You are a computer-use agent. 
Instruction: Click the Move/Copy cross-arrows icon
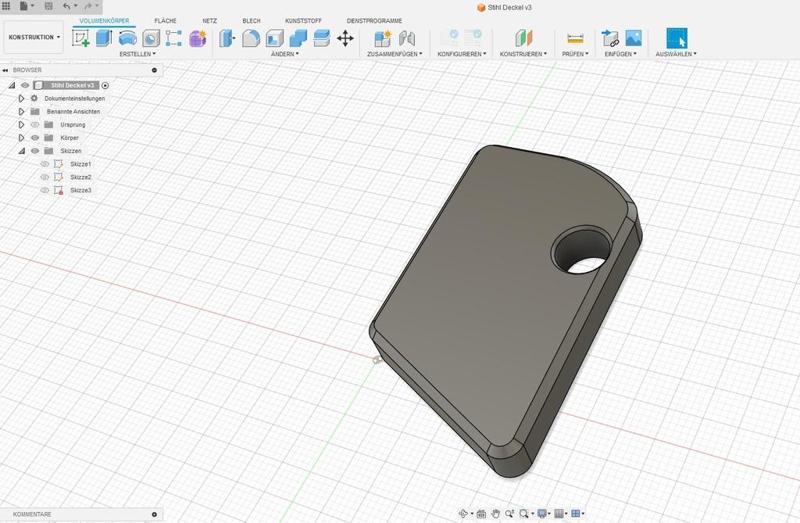pyautogui.click(x=346, y=38)
